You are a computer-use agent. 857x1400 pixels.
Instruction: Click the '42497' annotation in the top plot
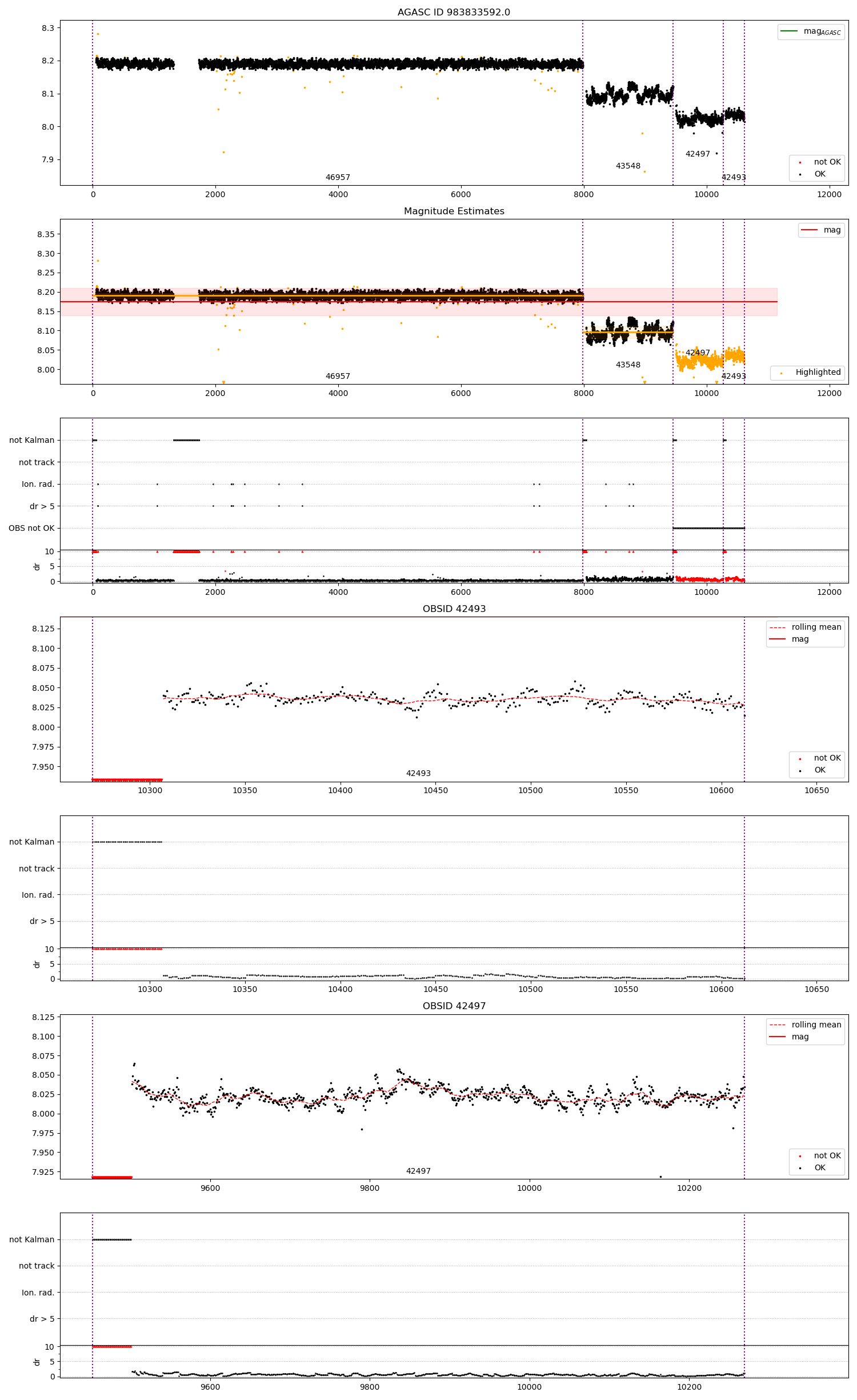698,154
